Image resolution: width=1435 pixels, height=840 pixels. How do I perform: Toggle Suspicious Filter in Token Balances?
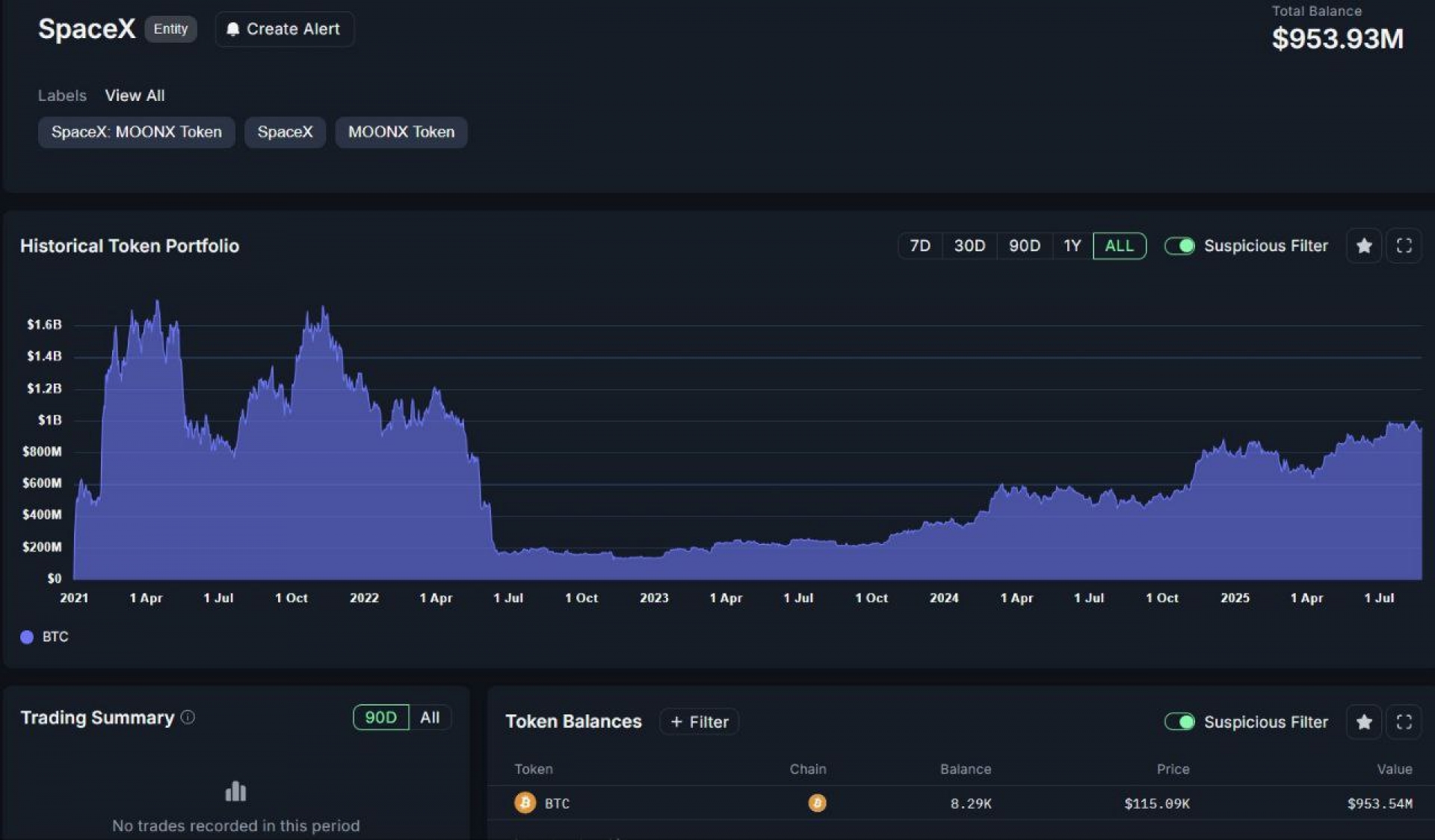tap(1179, 722)
